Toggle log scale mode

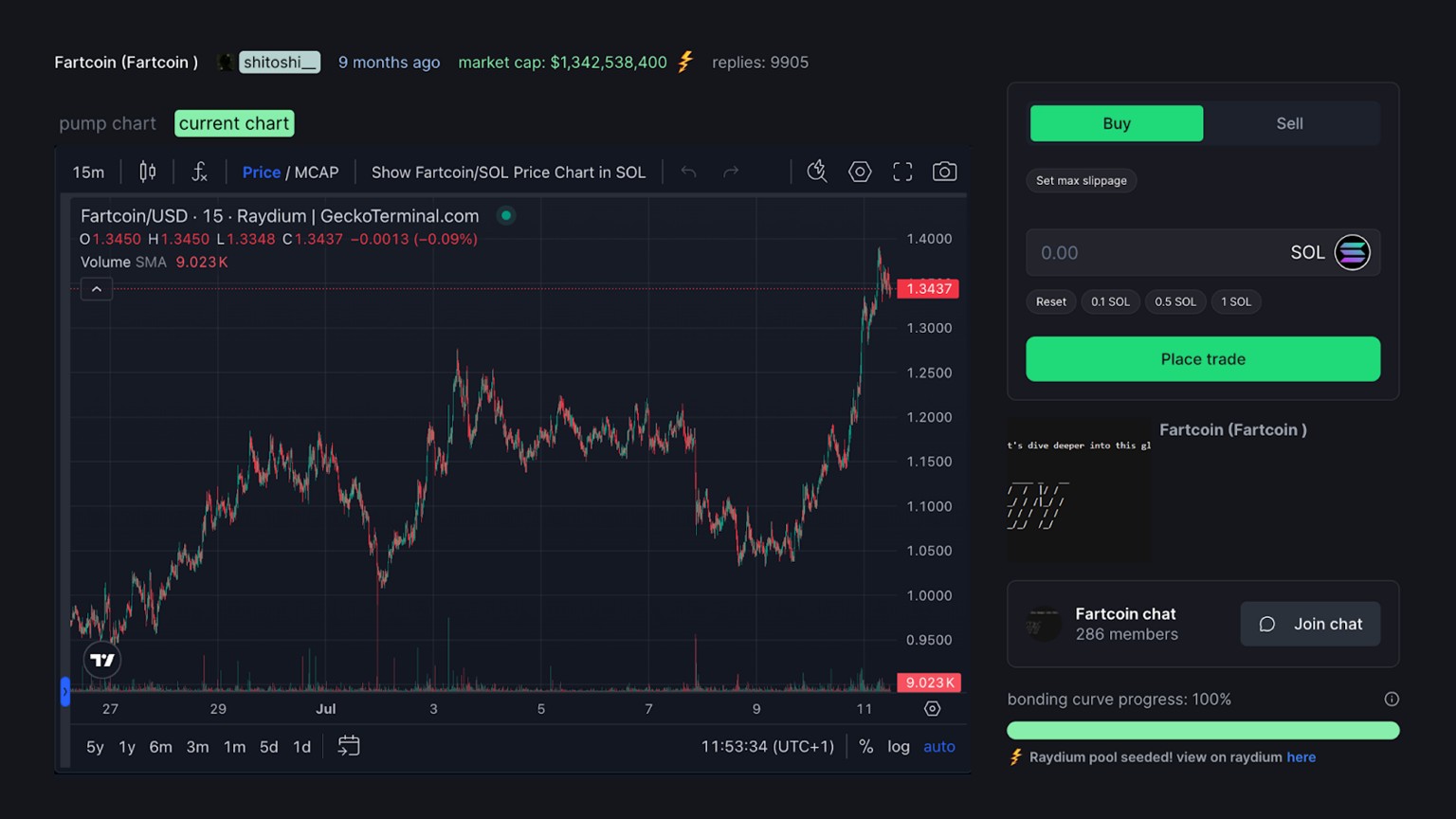899,746
